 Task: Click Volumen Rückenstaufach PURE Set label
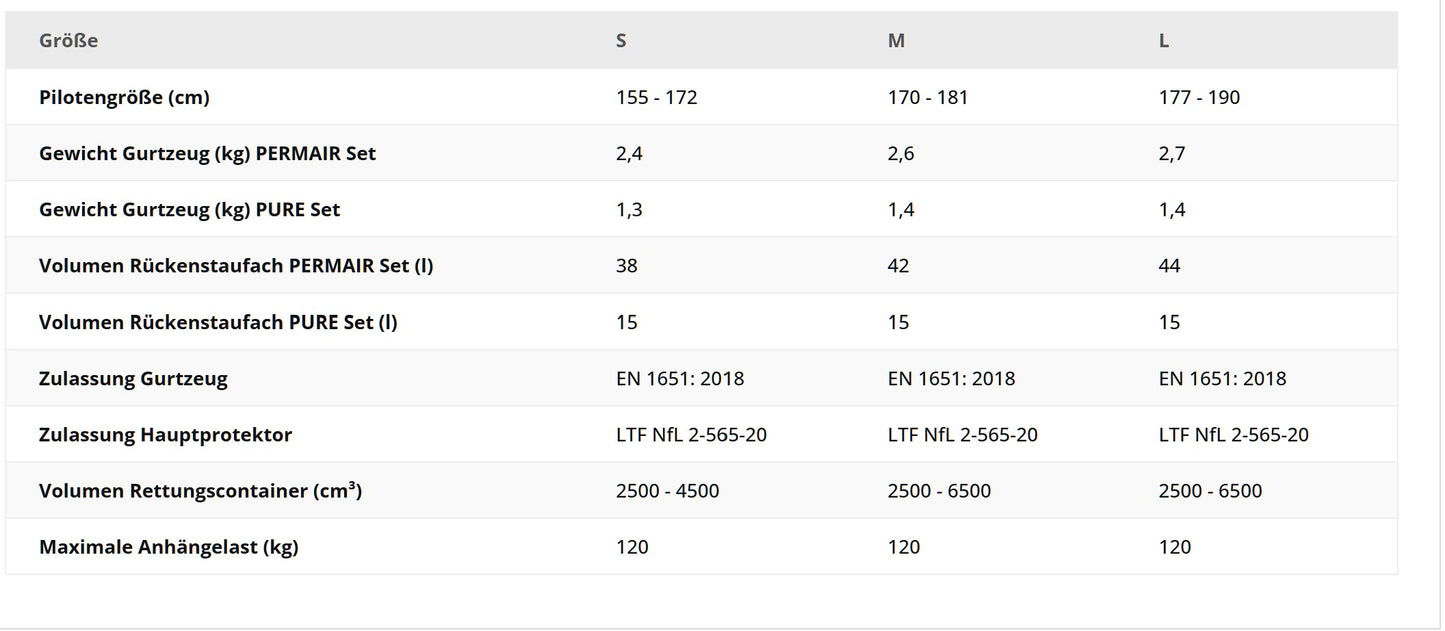tap(218, 322)
